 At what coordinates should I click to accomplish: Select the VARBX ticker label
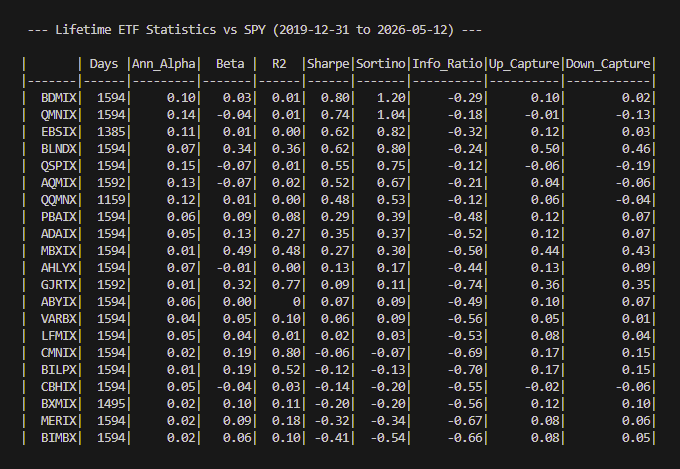(x=59, y=319)
